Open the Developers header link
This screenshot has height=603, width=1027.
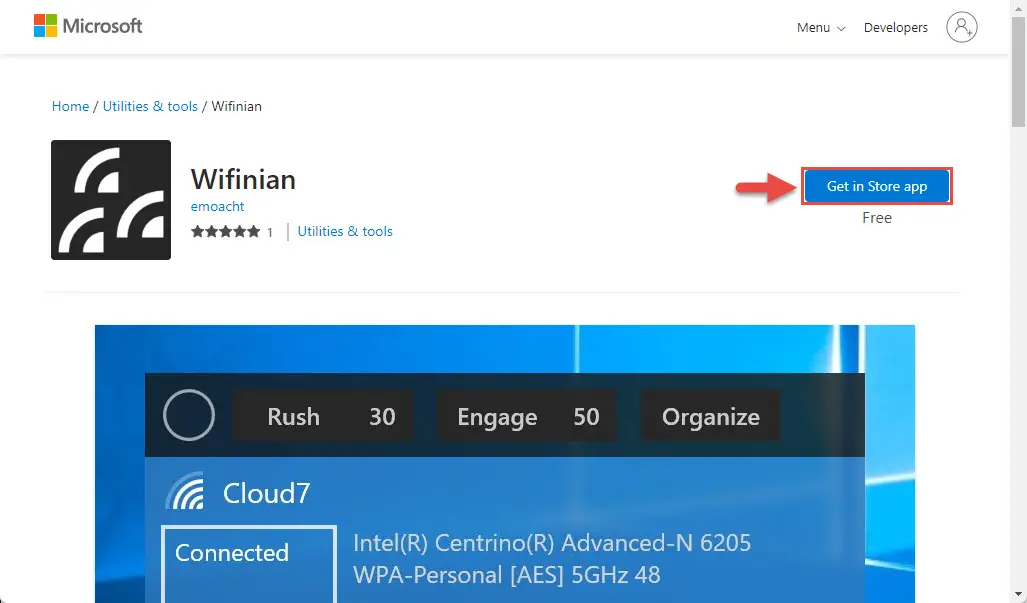(895, 27)
